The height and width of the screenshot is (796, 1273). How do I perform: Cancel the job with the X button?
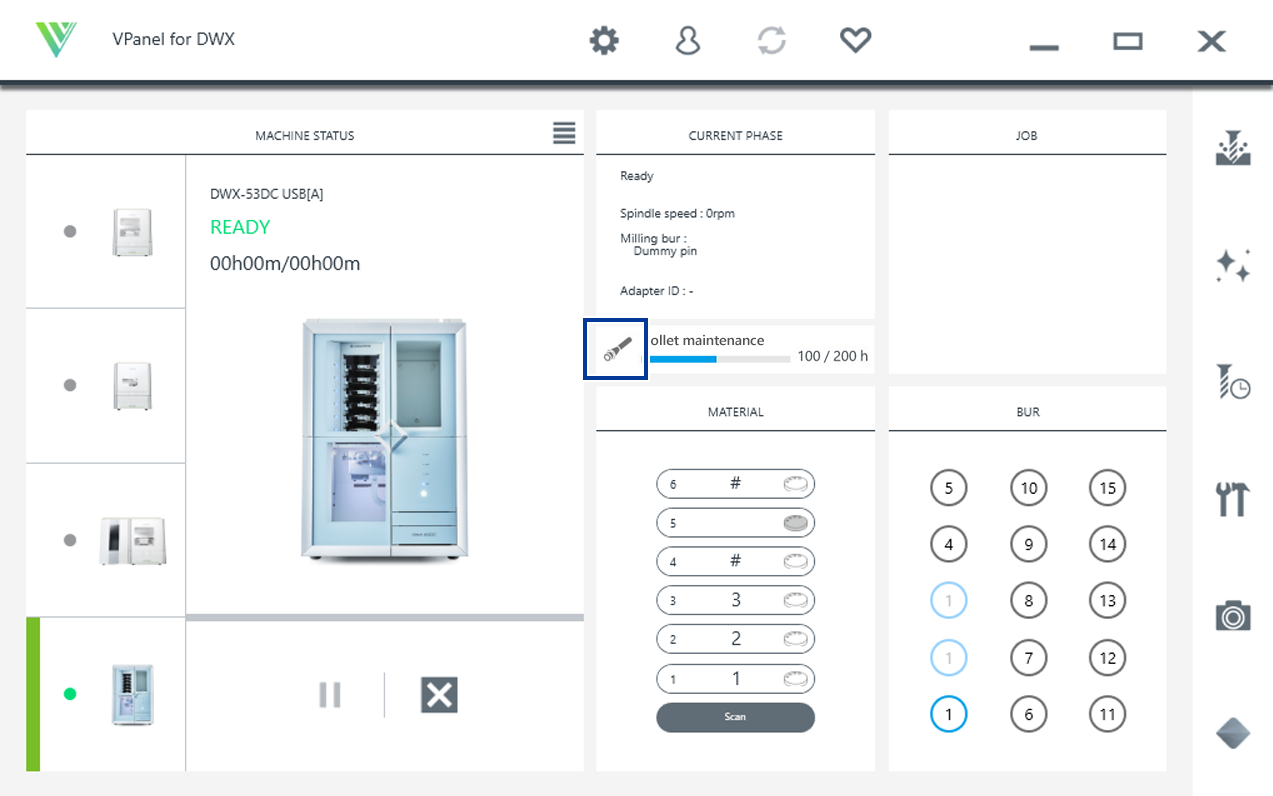coord(439,695)
